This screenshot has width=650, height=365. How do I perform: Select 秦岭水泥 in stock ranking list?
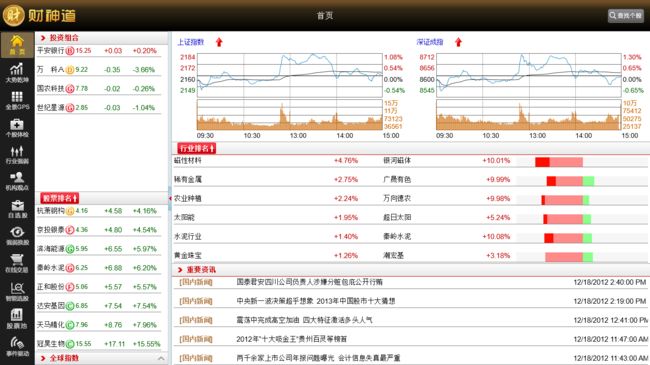(99, 268)
